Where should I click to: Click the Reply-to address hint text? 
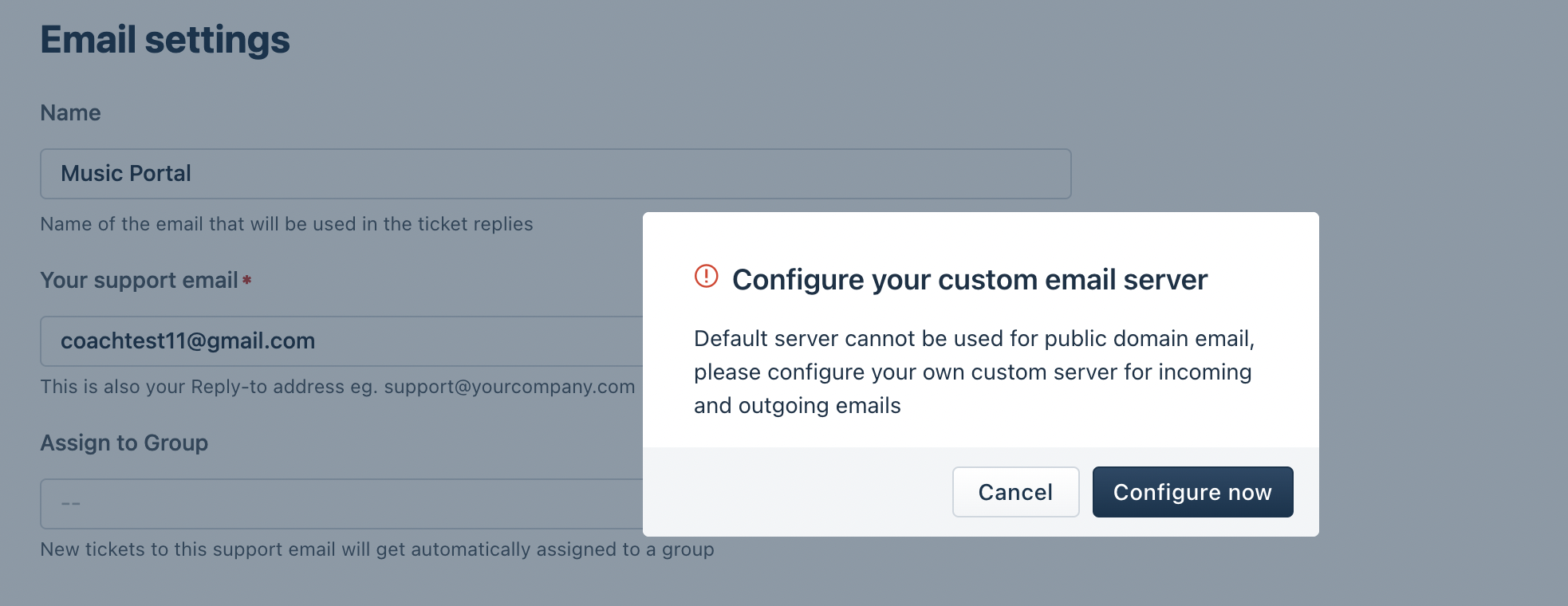point(207,387)
